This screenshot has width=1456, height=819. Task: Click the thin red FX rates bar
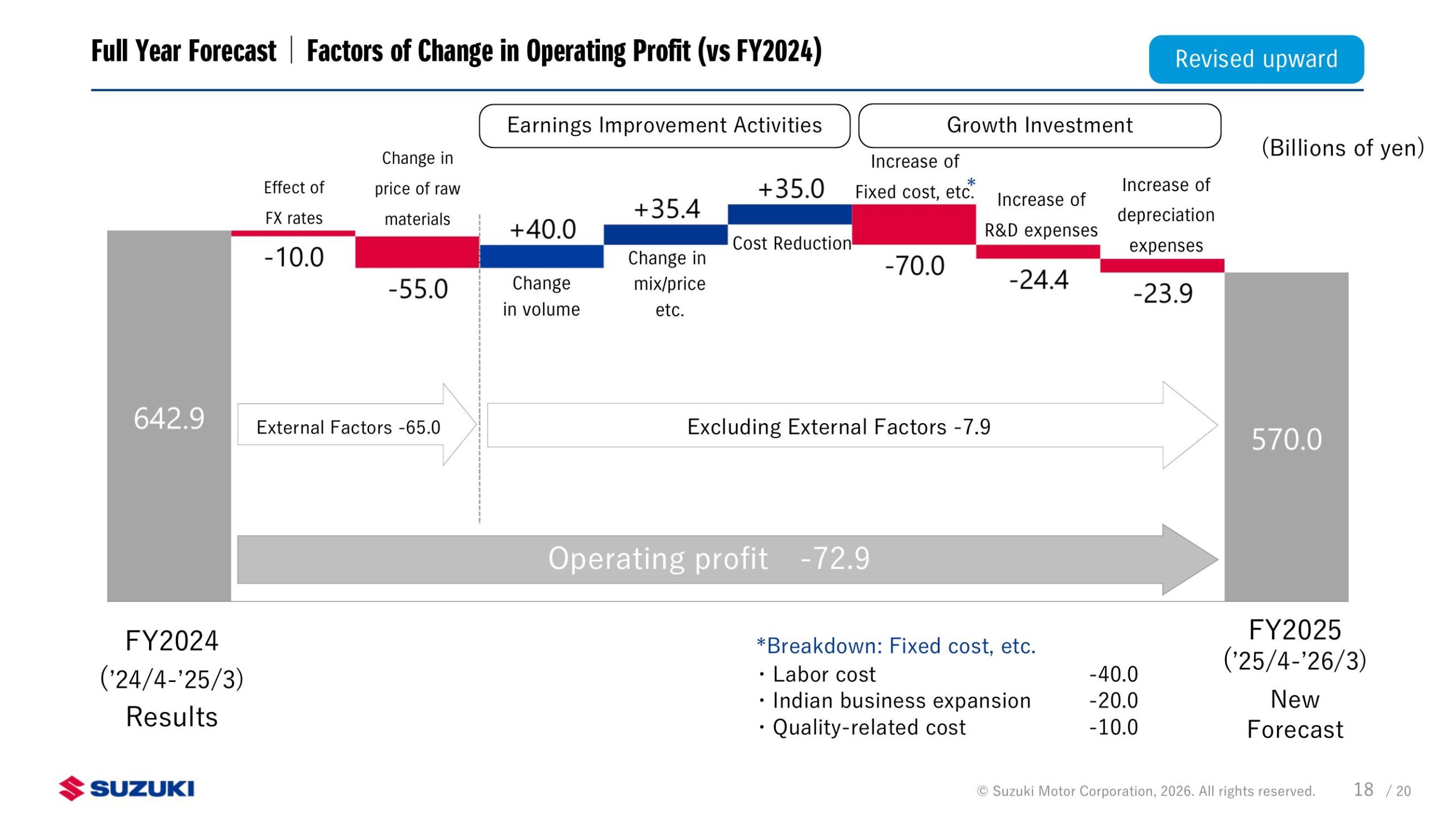click(293, 233)
